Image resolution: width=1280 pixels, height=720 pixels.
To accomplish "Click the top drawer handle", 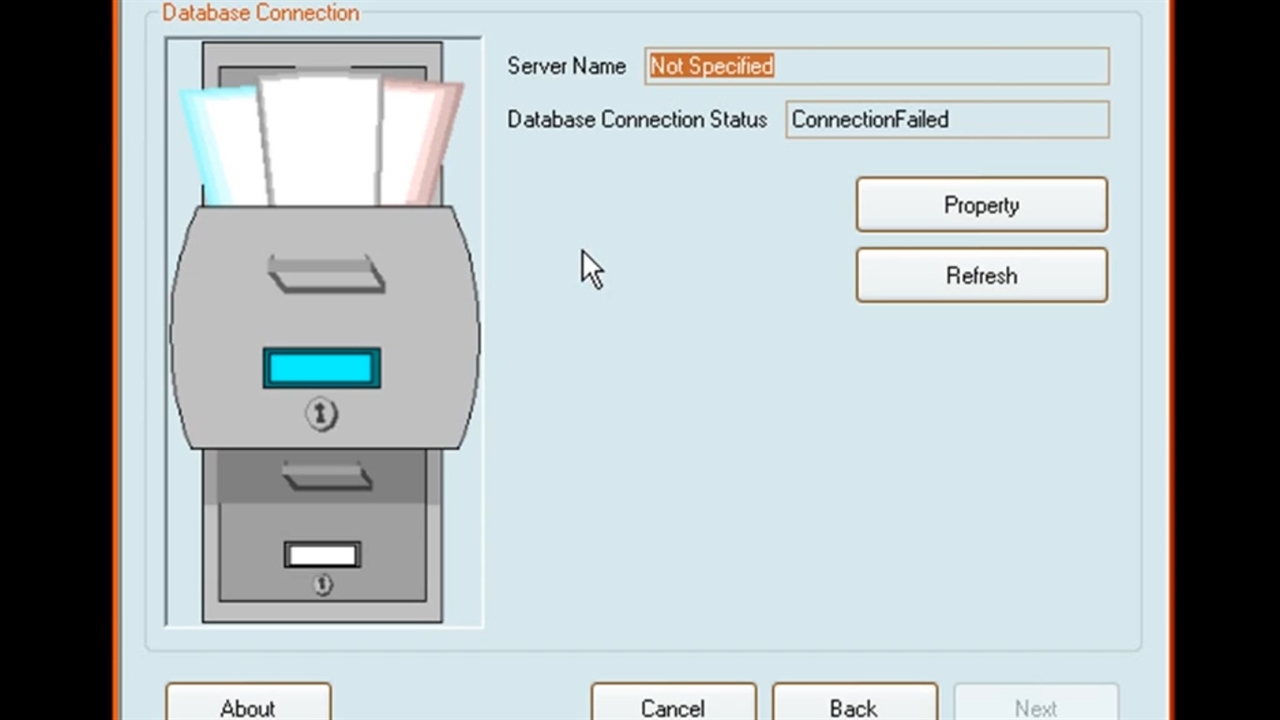I will click(326, 274).
